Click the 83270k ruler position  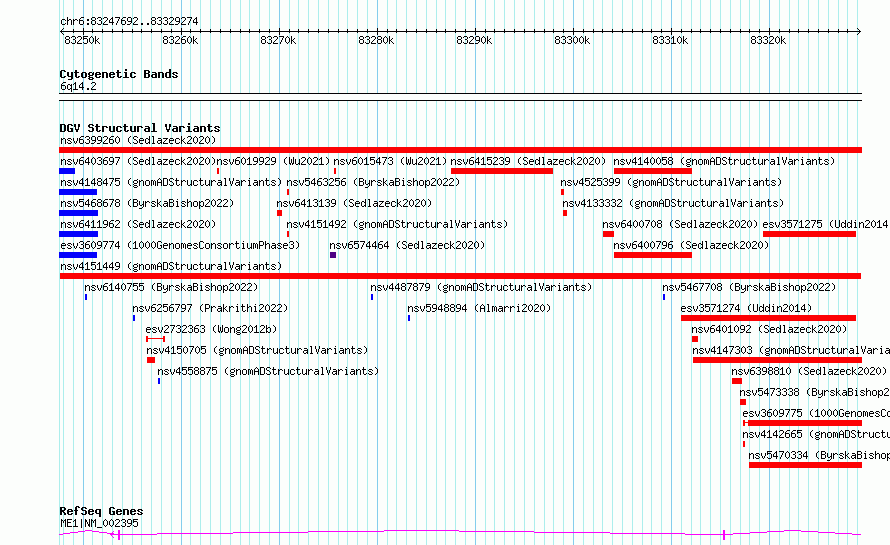[x=278, y=40]
